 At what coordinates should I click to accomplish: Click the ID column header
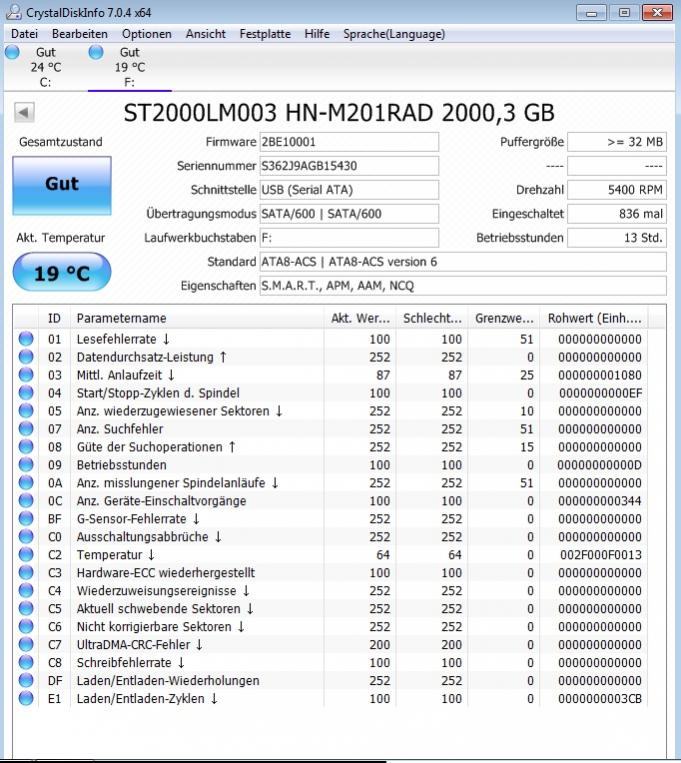click(x=54, y=318)
